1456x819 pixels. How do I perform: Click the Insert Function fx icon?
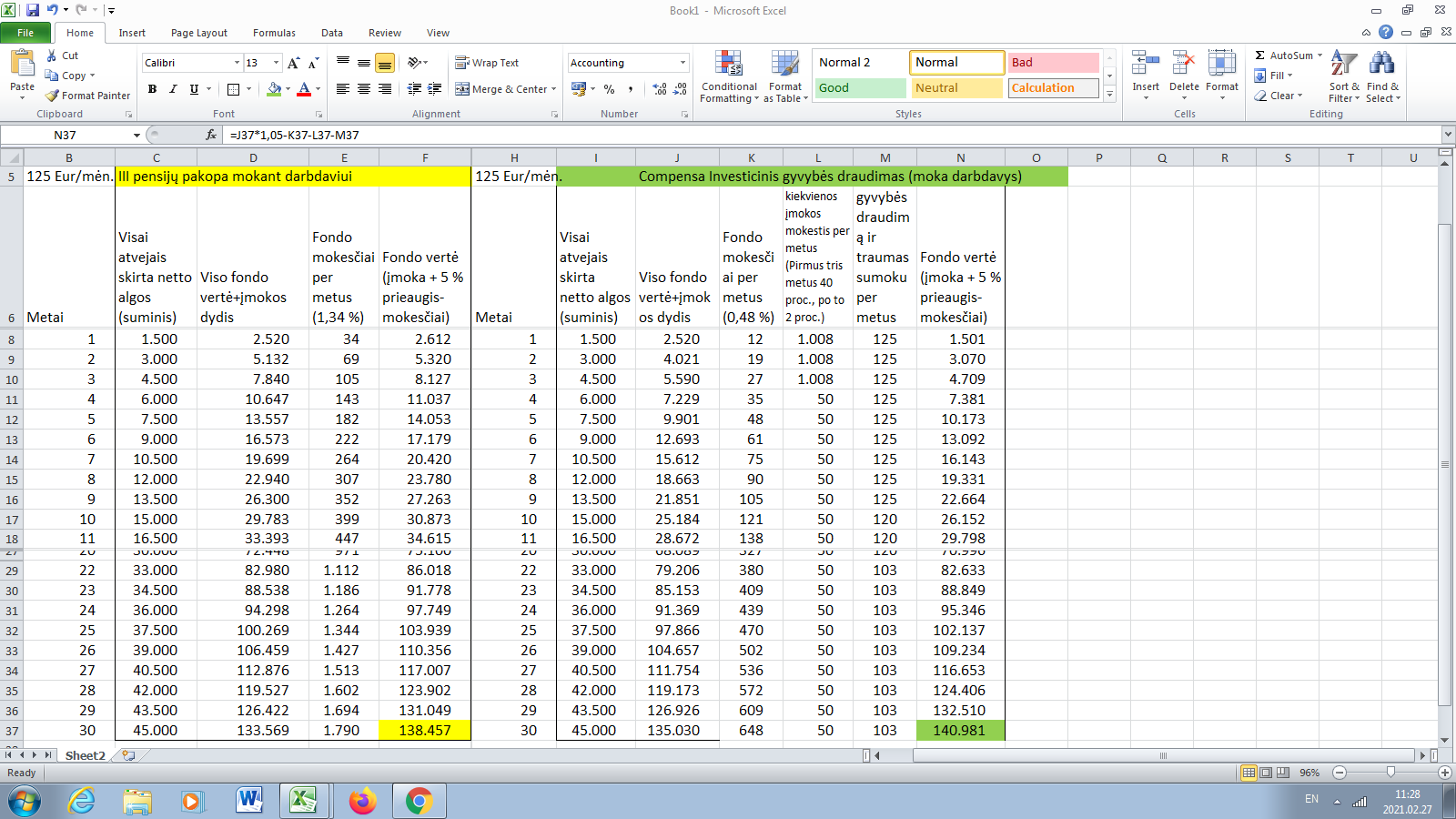coord(211,135)
